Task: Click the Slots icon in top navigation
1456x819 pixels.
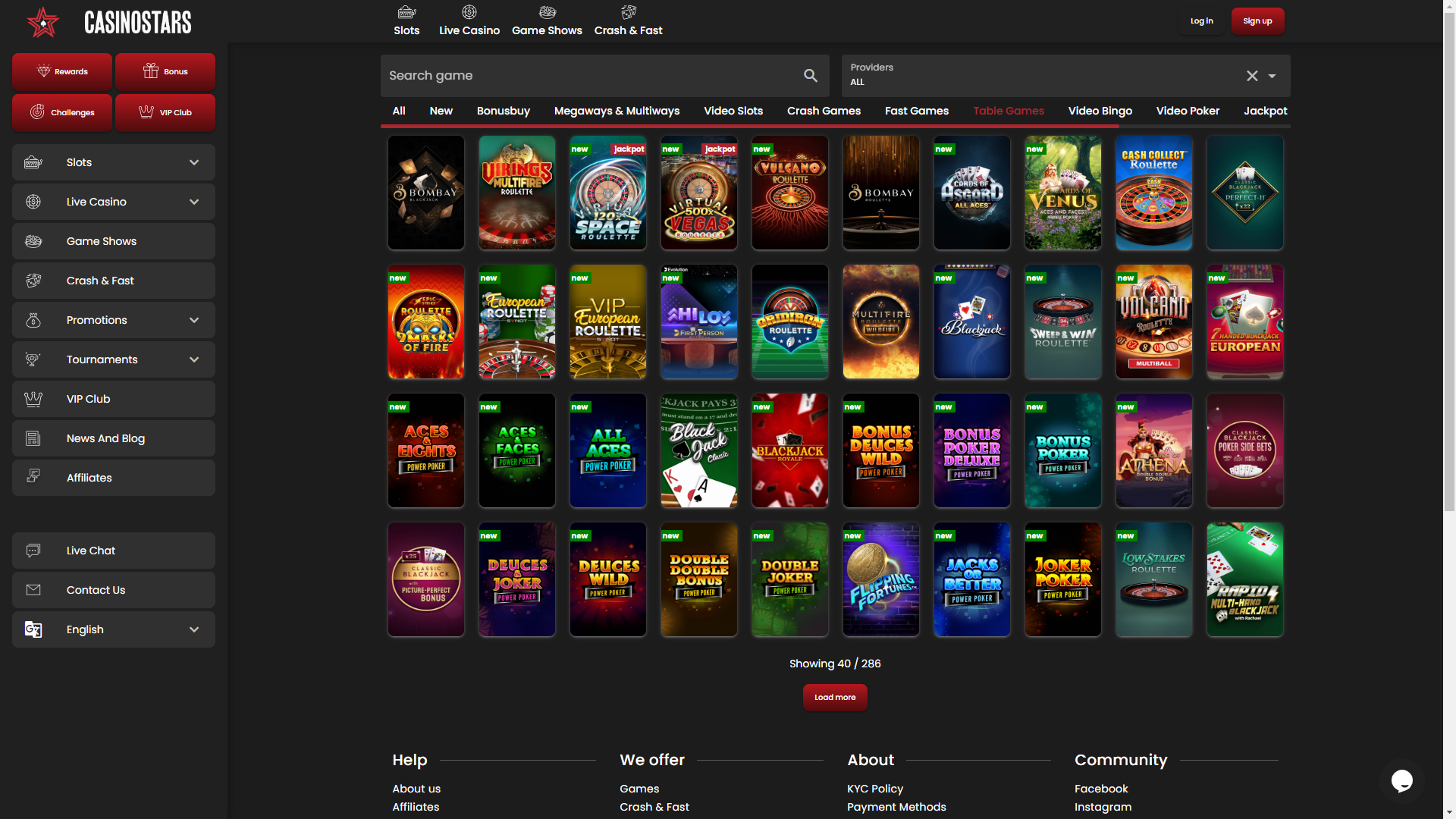Action: (406, 13)
